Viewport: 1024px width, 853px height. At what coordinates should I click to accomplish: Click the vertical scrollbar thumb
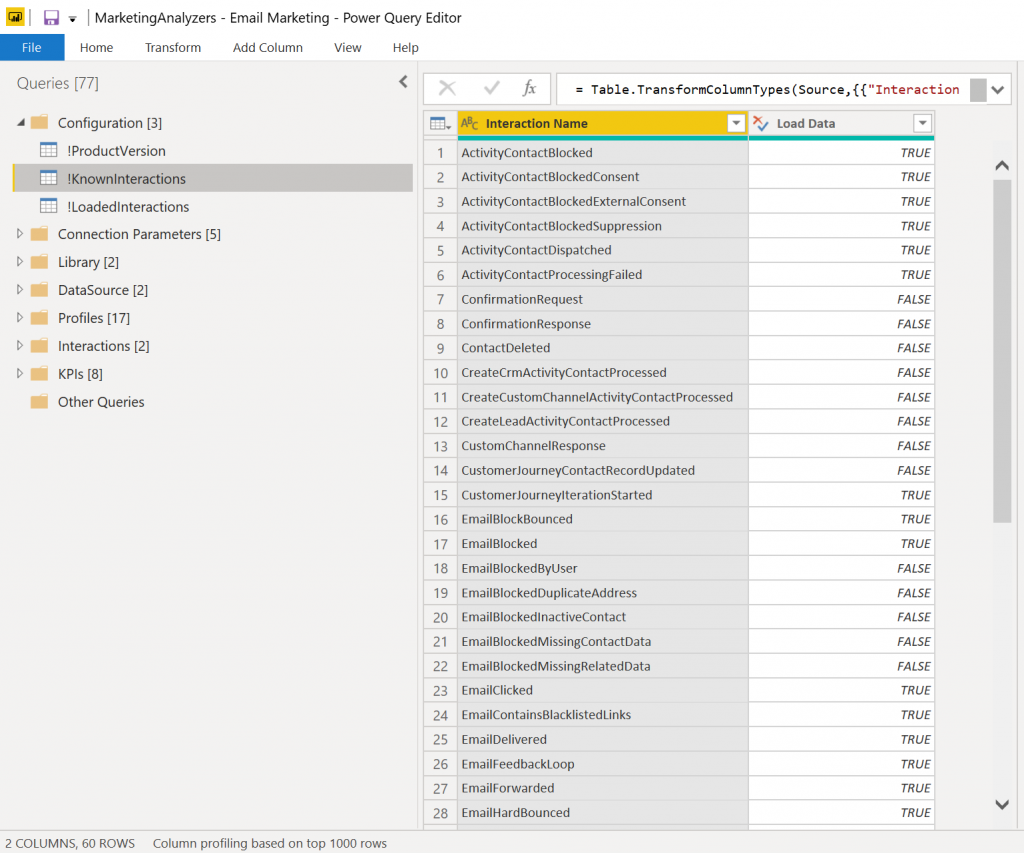coord(1002,351)
